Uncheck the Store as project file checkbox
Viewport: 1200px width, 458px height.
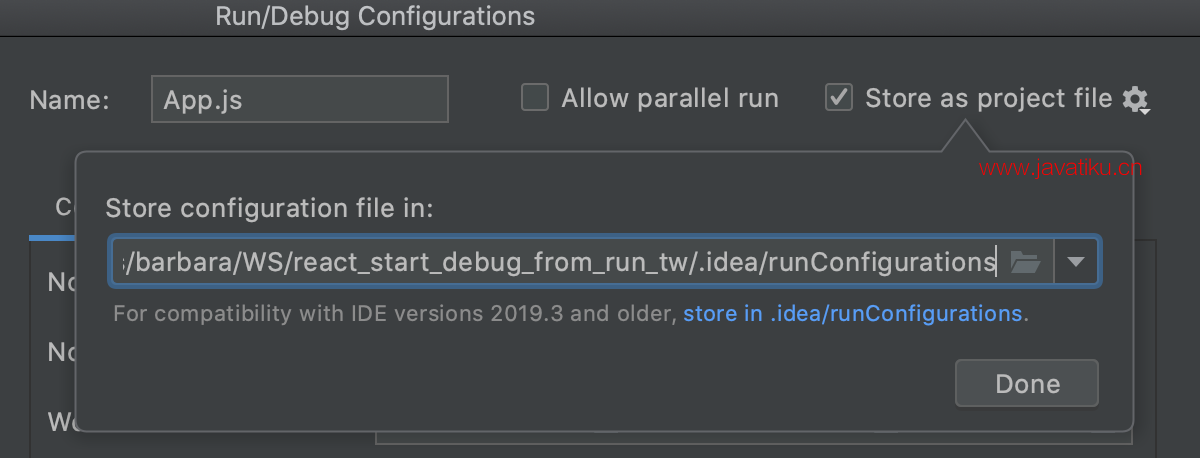pyautogui.click(x=838, y=98)
